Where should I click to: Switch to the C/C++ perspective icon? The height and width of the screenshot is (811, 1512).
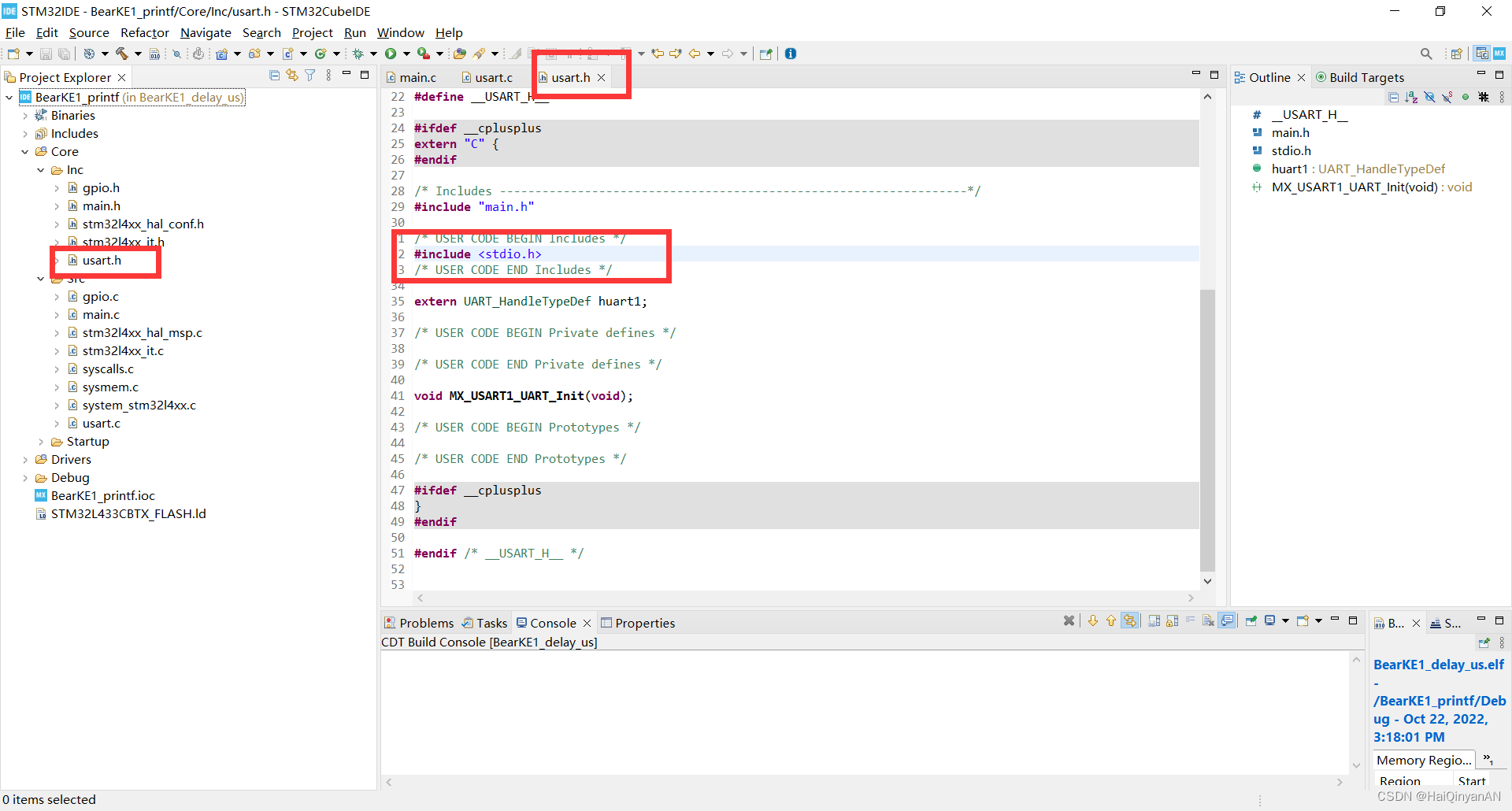pyautogui.click(x=1482, y=54)
